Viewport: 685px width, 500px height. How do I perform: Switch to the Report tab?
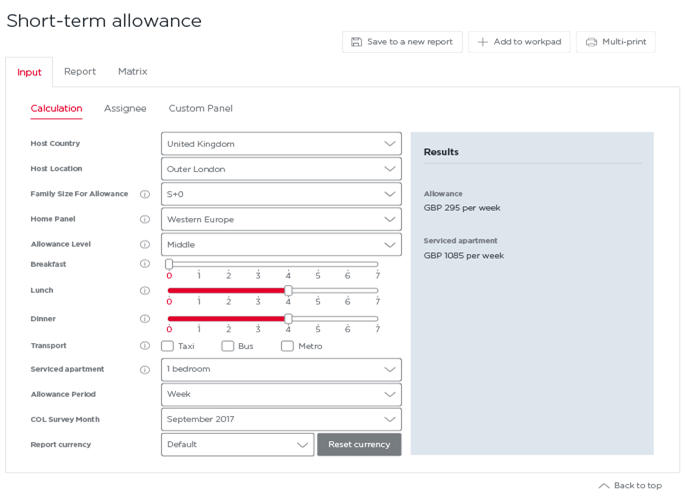click(80, 72)
